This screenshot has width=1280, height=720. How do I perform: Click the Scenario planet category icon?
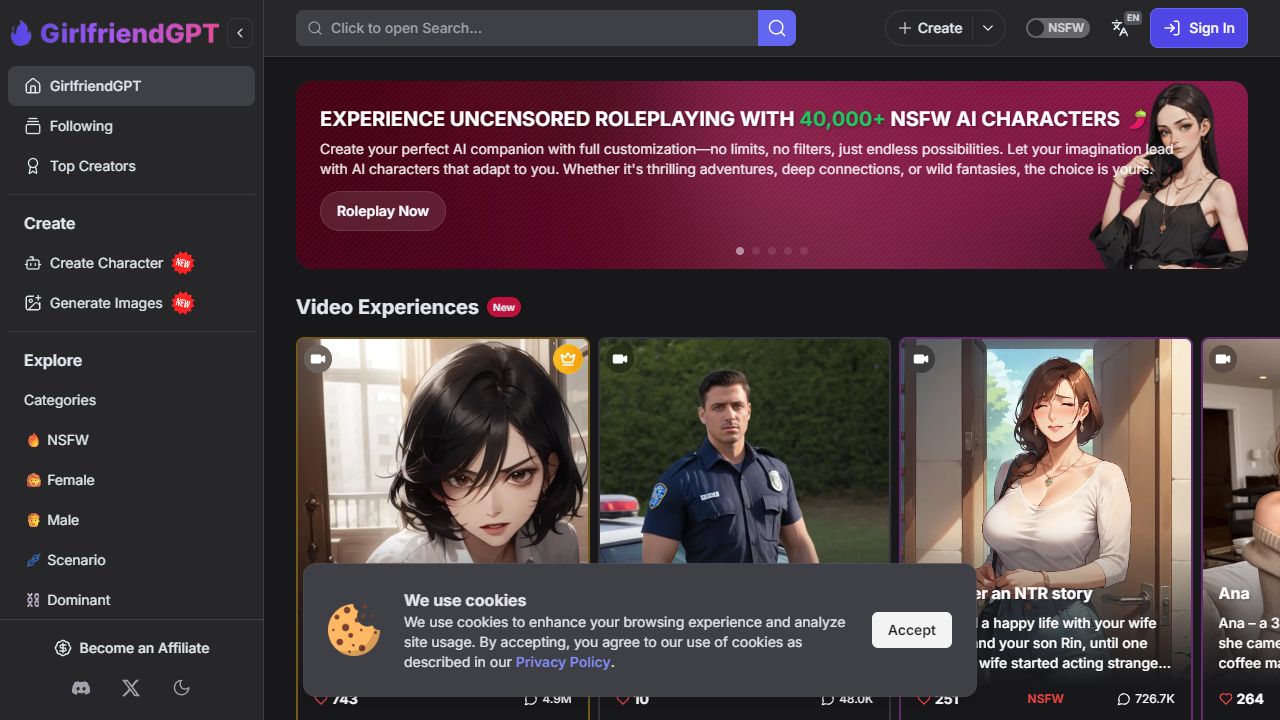[33, 560]
